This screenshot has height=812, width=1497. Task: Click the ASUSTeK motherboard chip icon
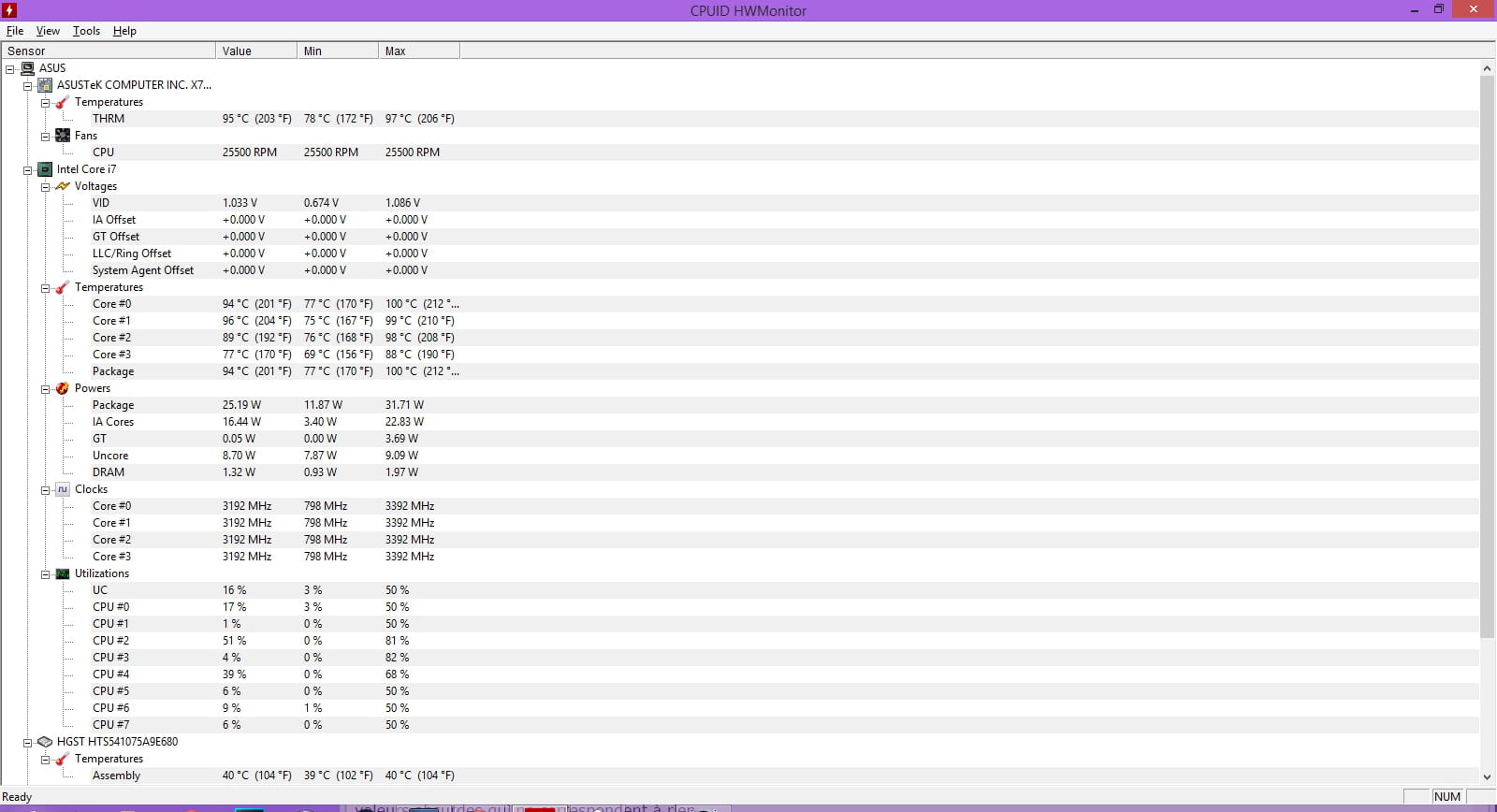tap(45, 85)
